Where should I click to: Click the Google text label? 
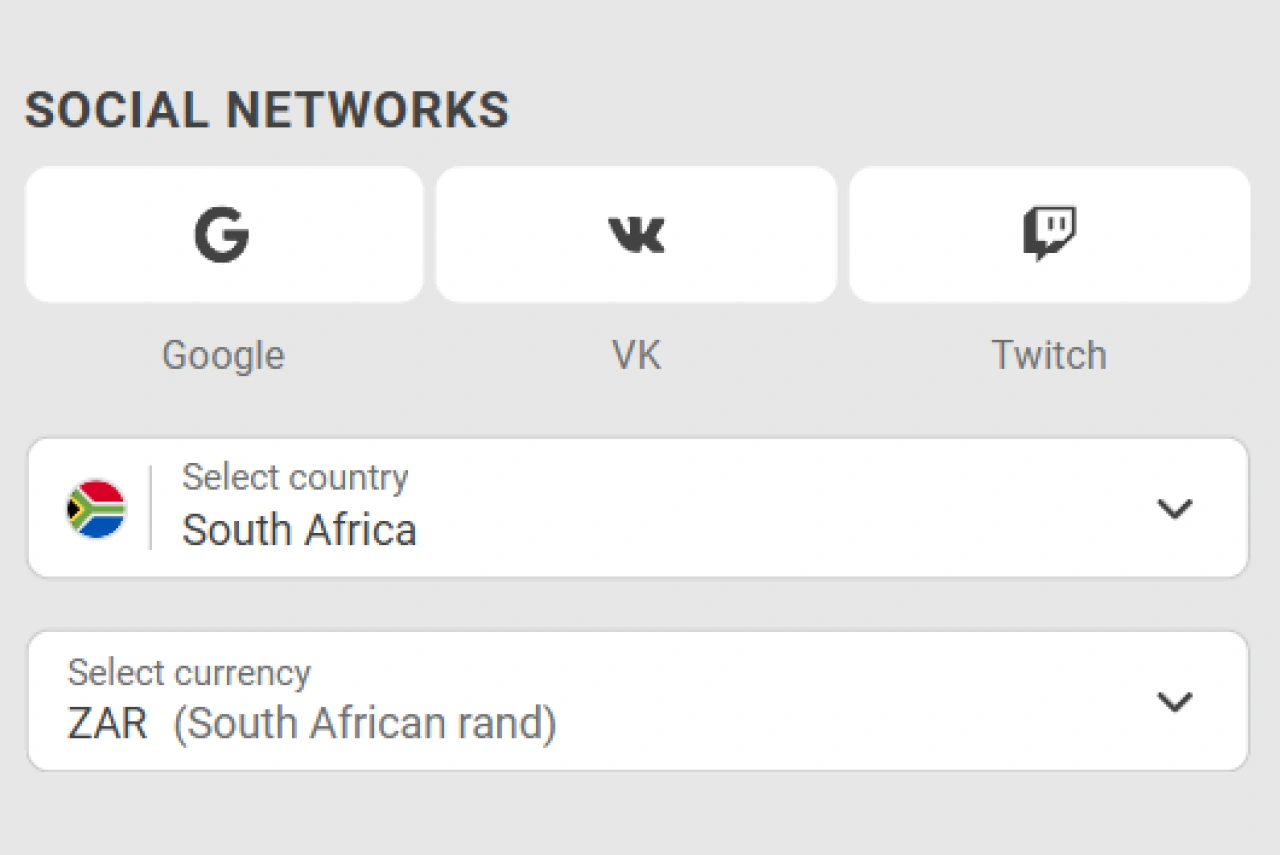(x=223, y=355)
